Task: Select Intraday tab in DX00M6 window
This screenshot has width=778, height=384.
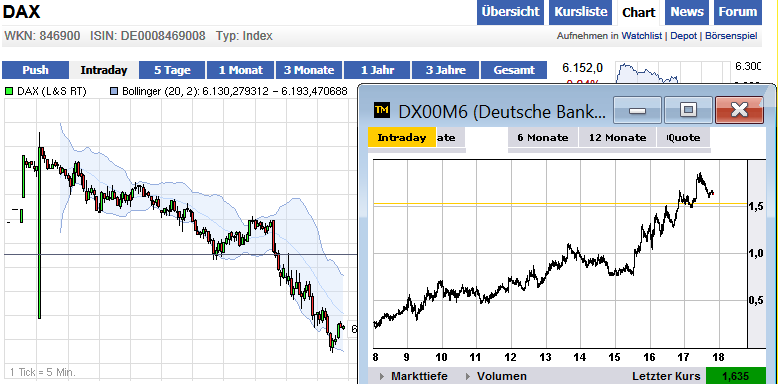Action: coord(401,137)
